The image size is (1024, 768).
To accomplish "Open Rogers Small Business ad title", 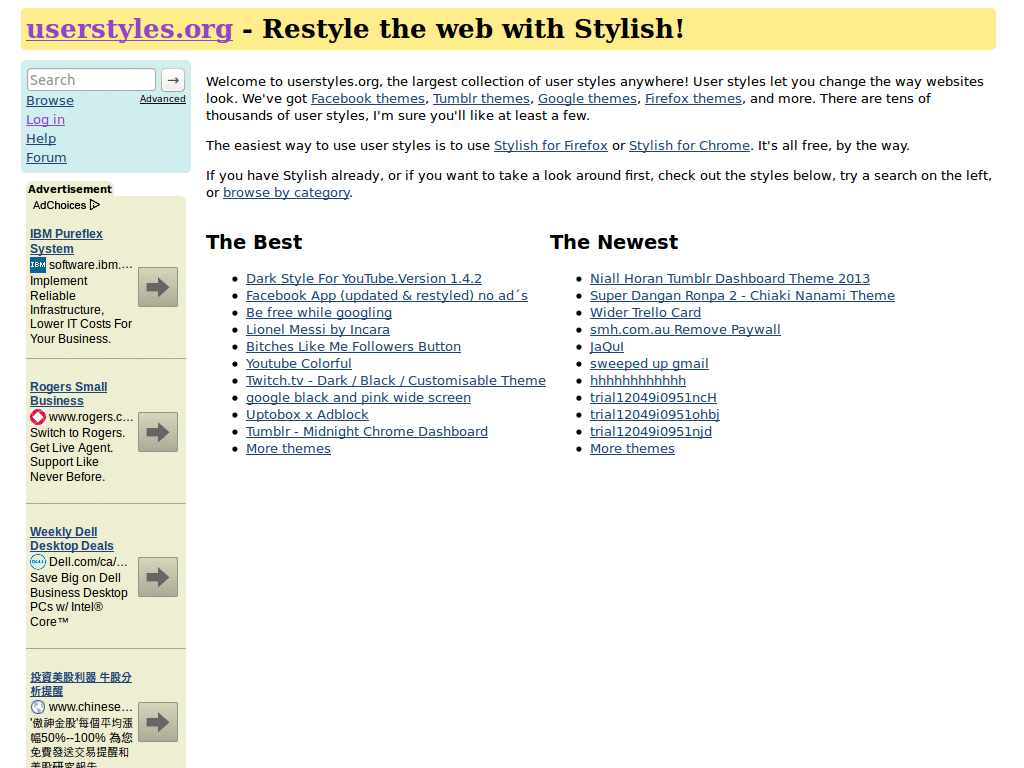I will pos(69,394).
